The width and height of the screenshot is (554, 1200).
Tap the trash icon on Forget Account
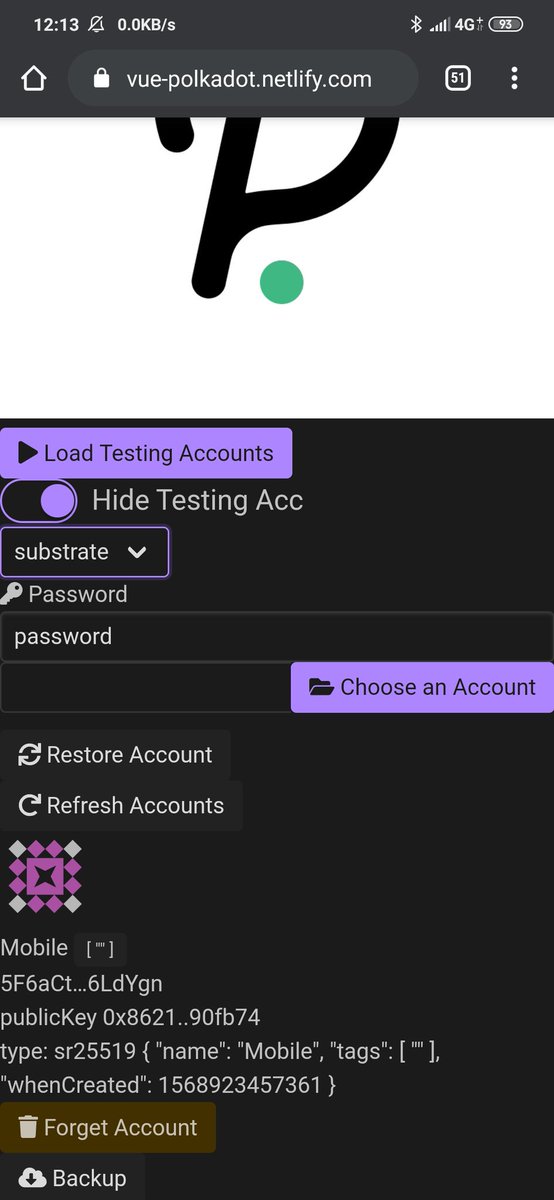click(x=28, y=1128)
